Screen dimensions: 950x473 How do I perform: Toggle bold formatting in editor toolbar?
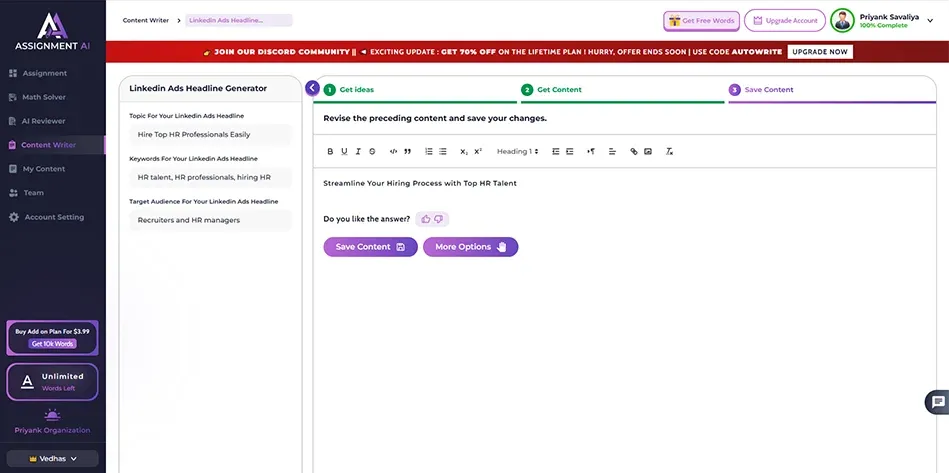click(x=330, y=152)
